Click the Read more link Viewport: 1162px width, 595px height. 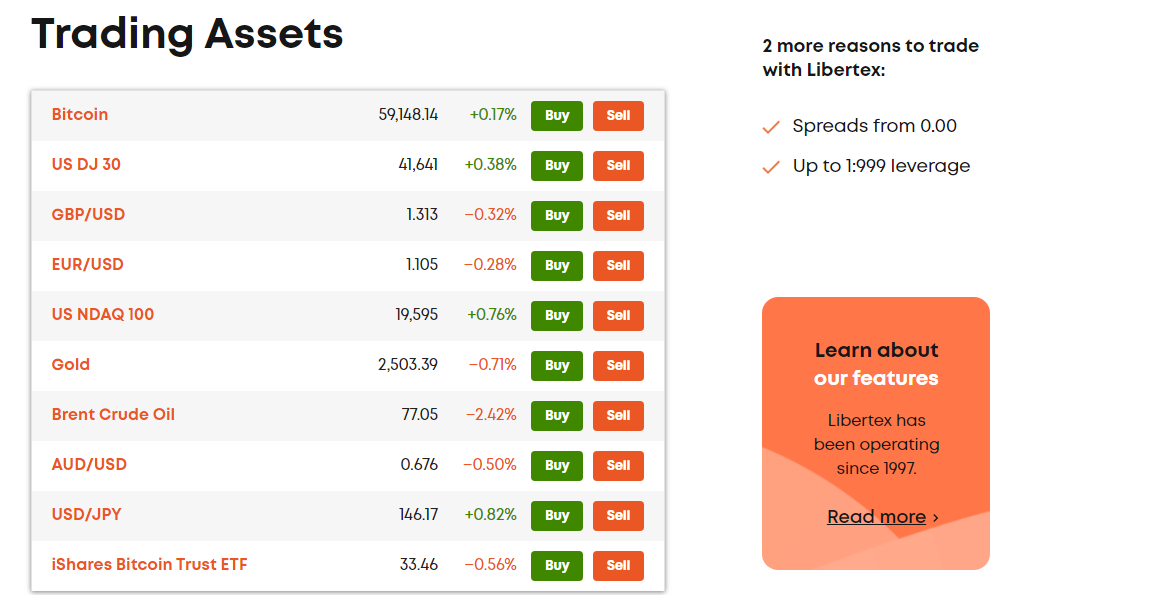(x=877, y=516)
